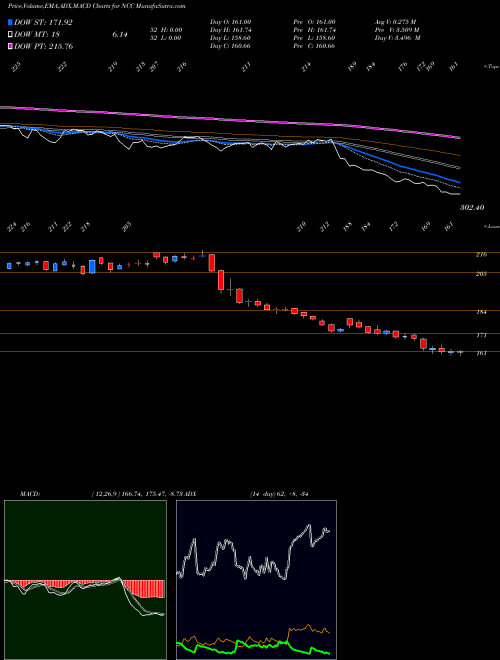Select the chart title mentioning MunafaSutra.com
The width and height of the screenshot is (500, 660).
coord(96,6)
